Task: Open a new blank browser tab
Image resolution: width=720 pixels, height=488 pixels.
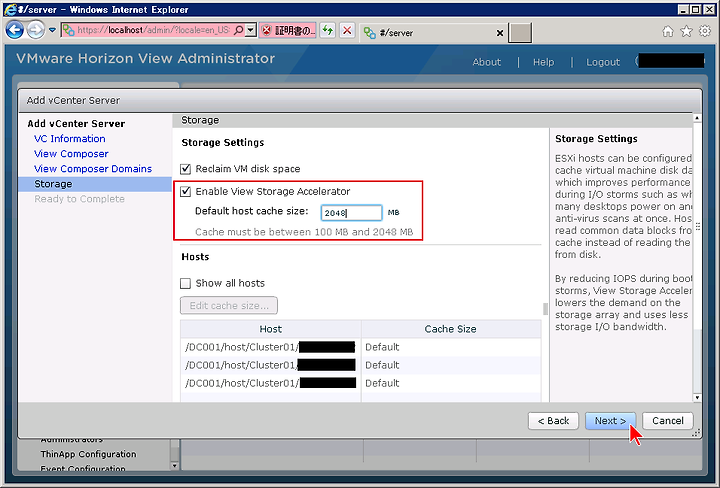Action: [520, 33]
